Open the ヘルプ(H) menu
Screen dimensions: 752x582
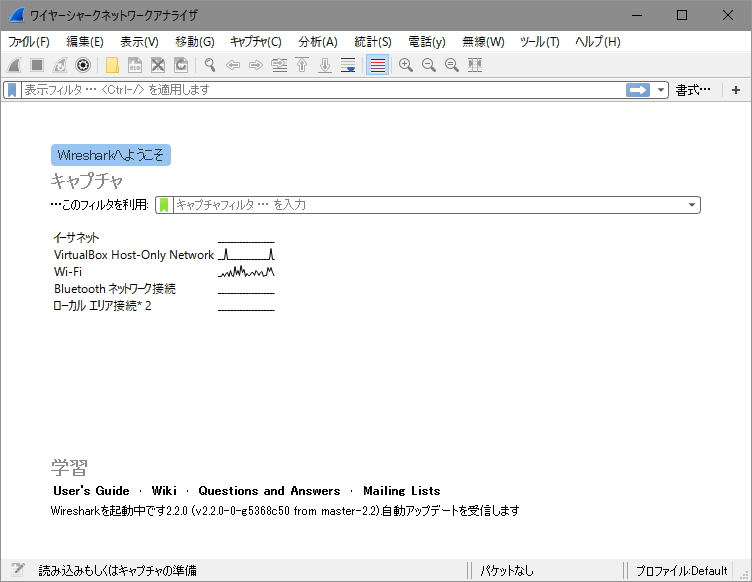pos(598,42)
